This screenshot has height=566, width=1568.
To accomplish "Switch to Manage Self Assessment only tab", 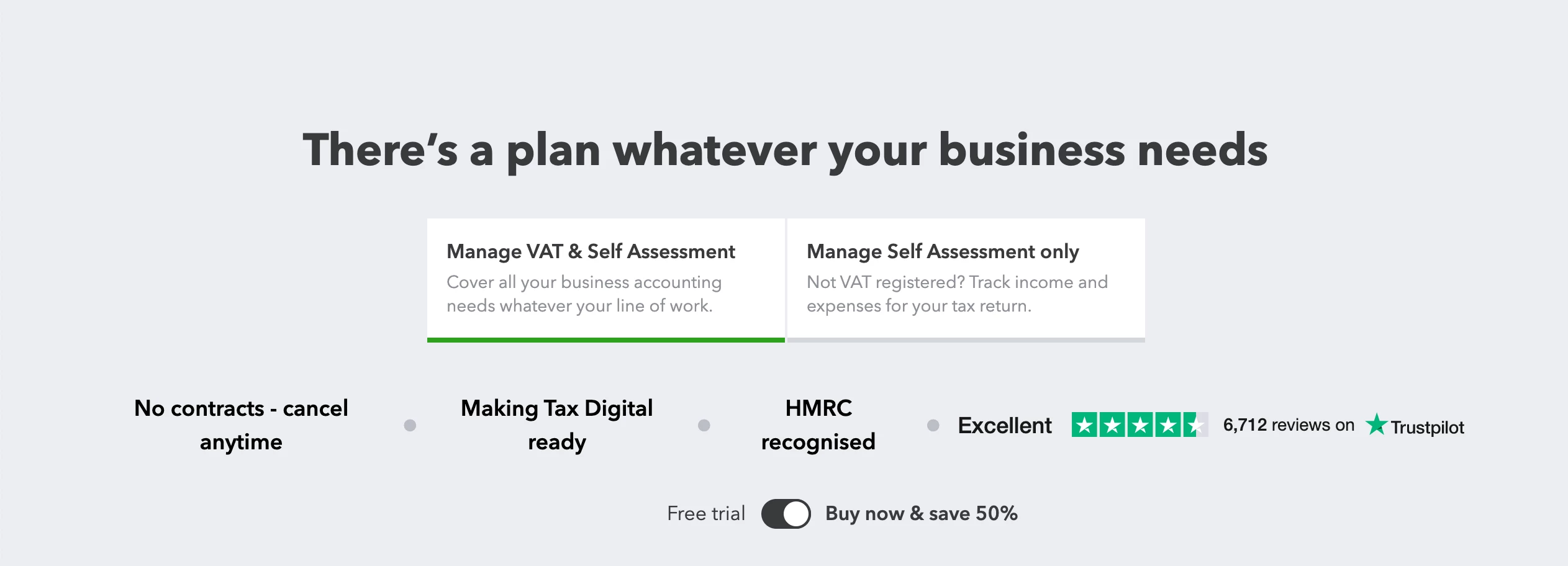I will (x=966, y=279).
